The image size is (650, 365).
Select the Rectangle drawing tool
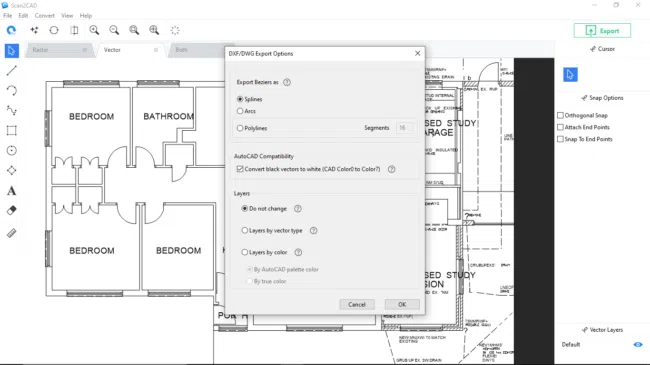pyautogui.click(x=12, y=130)
